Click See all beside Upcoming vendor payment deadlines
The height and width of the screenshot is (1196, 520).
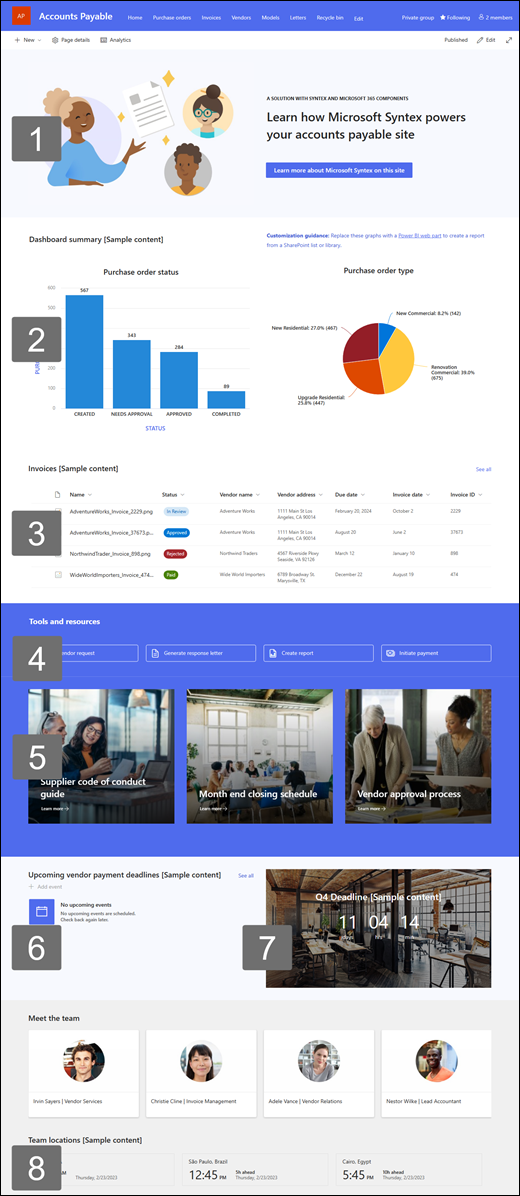point(246,876)
